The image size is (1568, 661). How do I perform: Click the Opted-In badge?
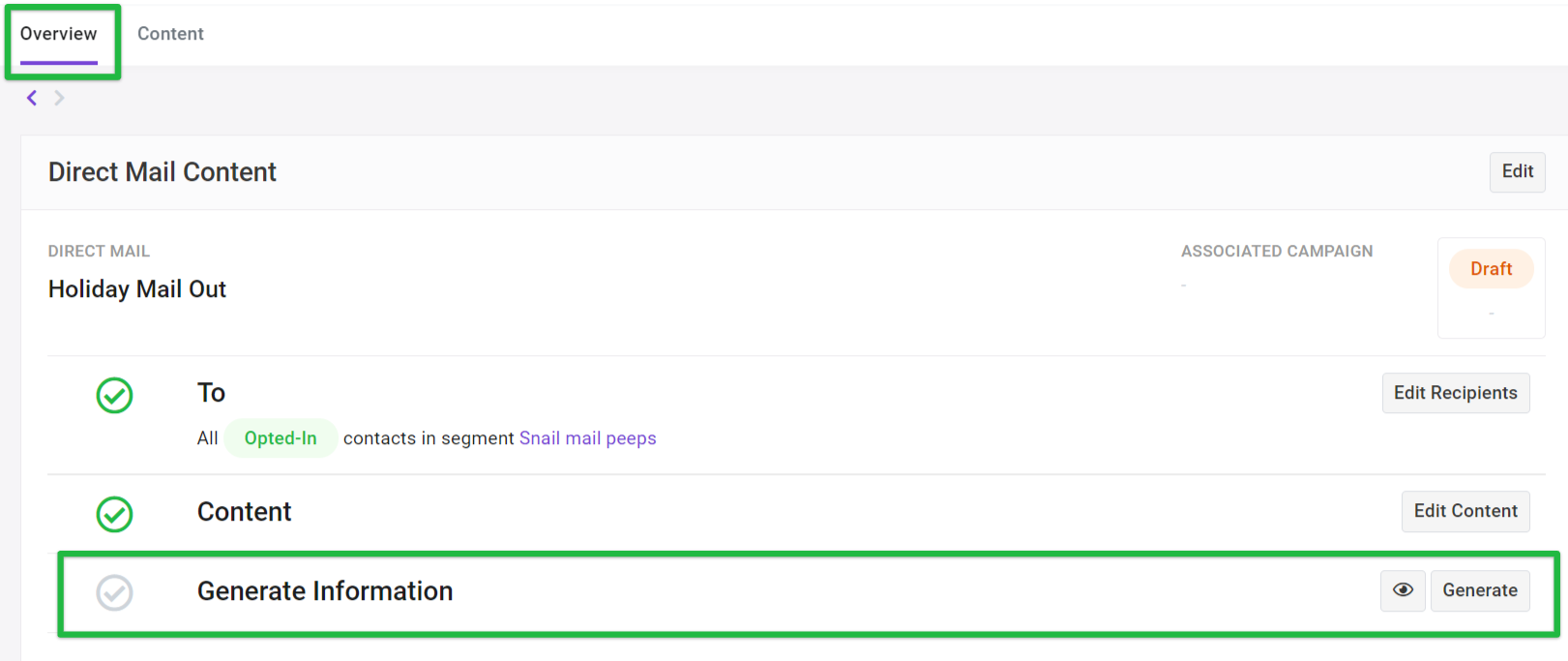click(281, 438)
